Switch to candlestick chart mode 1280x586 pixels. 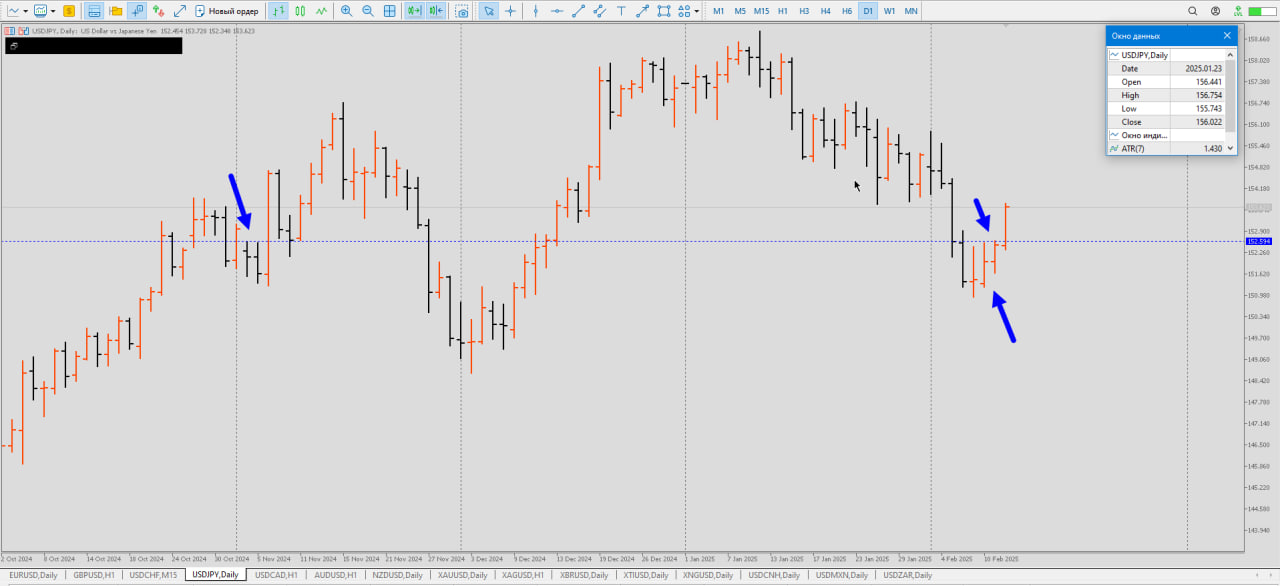tap(300, 11)
